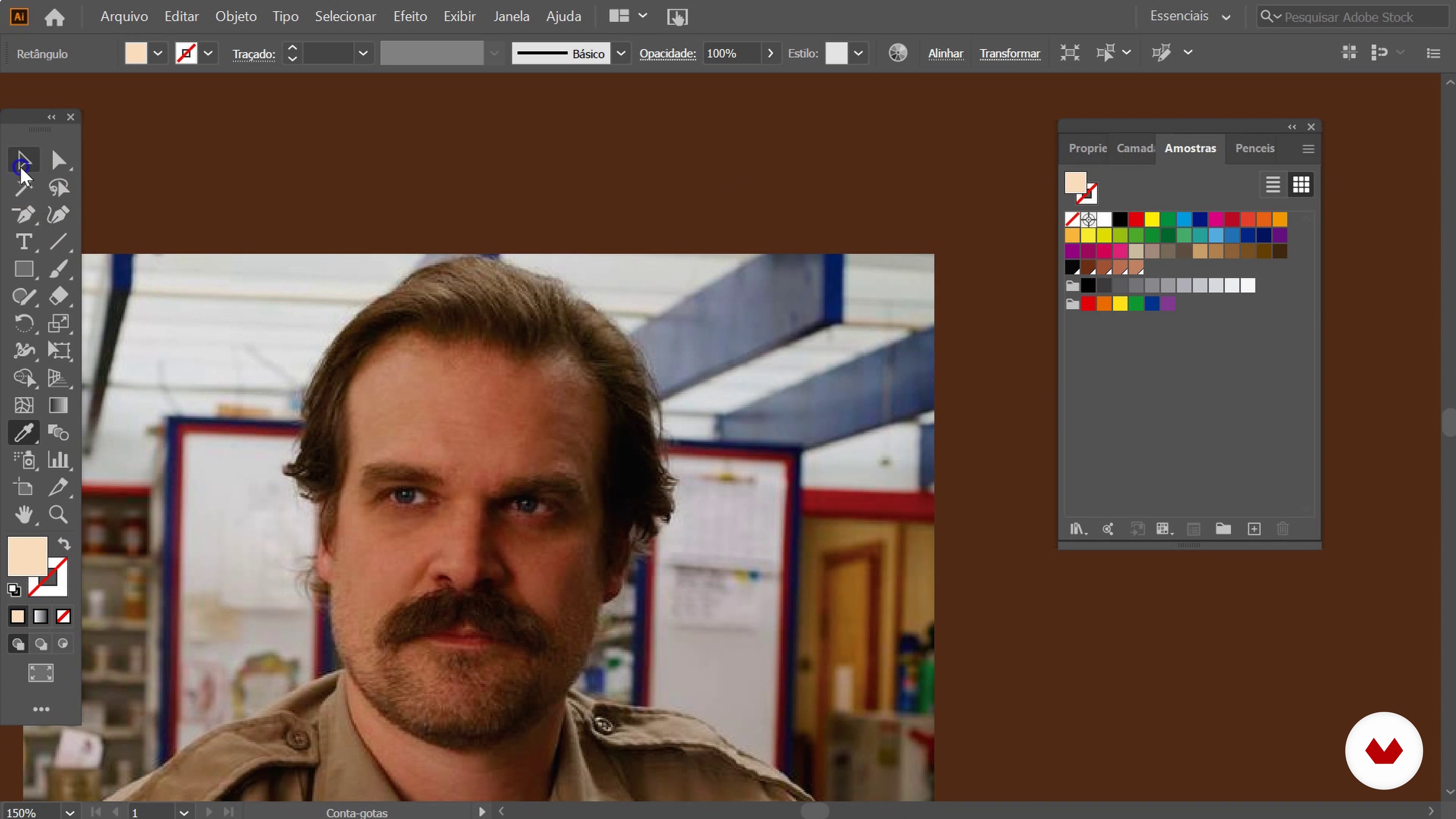Set paint mode to Gradient
This screenshot has width=1456, height=819.
[41, 617]
